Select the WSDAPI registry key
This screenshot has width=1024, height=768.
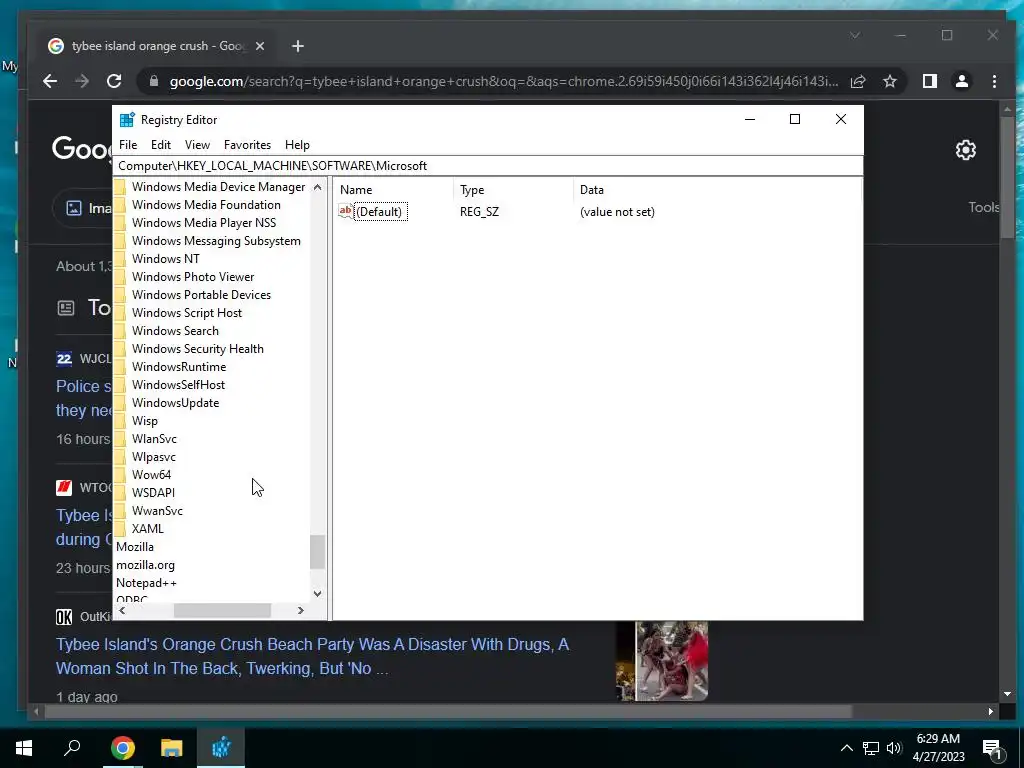coord(153,493)
